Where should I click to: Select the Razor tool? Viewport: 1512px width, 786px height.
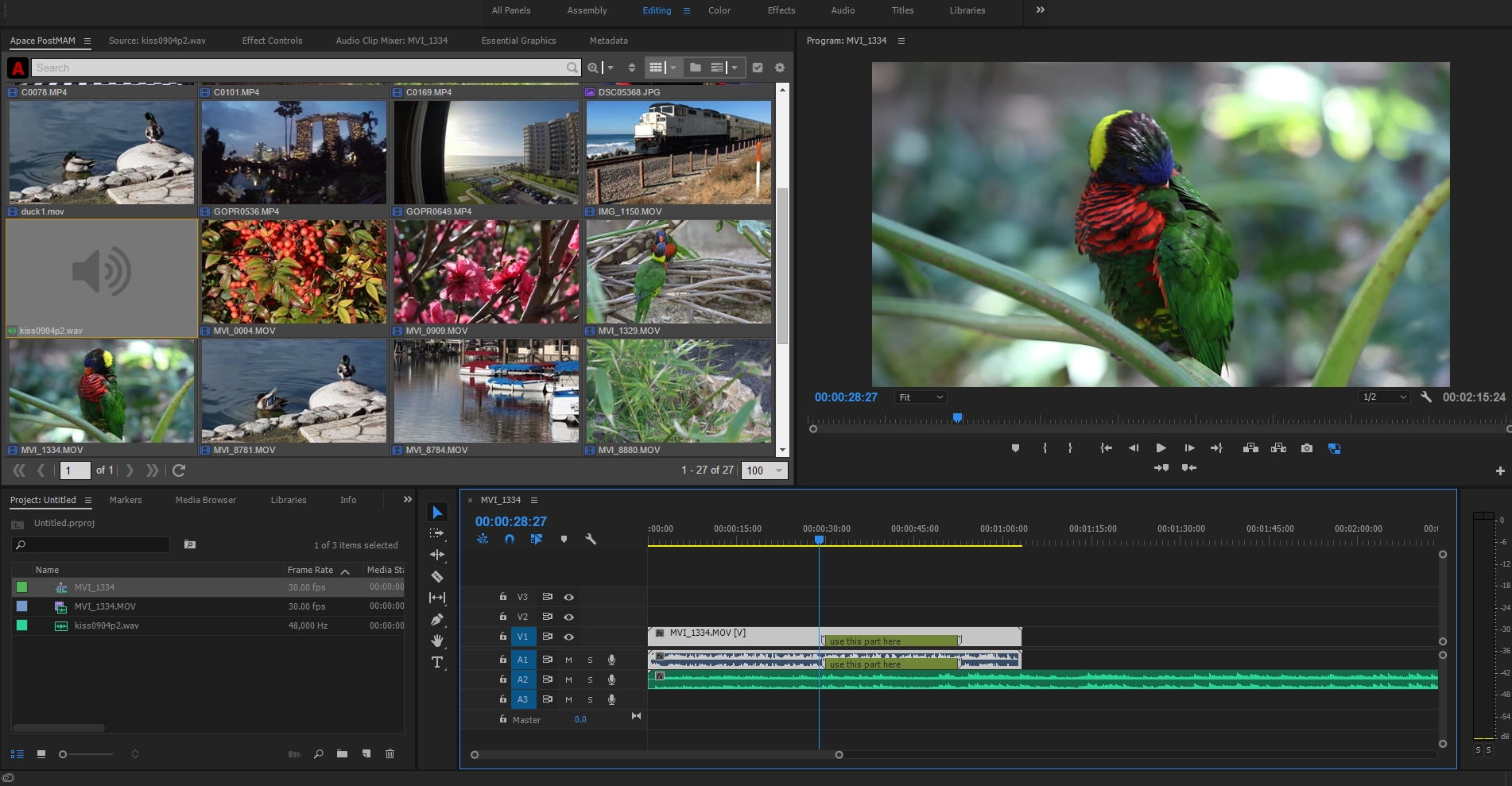coord(437,577)
